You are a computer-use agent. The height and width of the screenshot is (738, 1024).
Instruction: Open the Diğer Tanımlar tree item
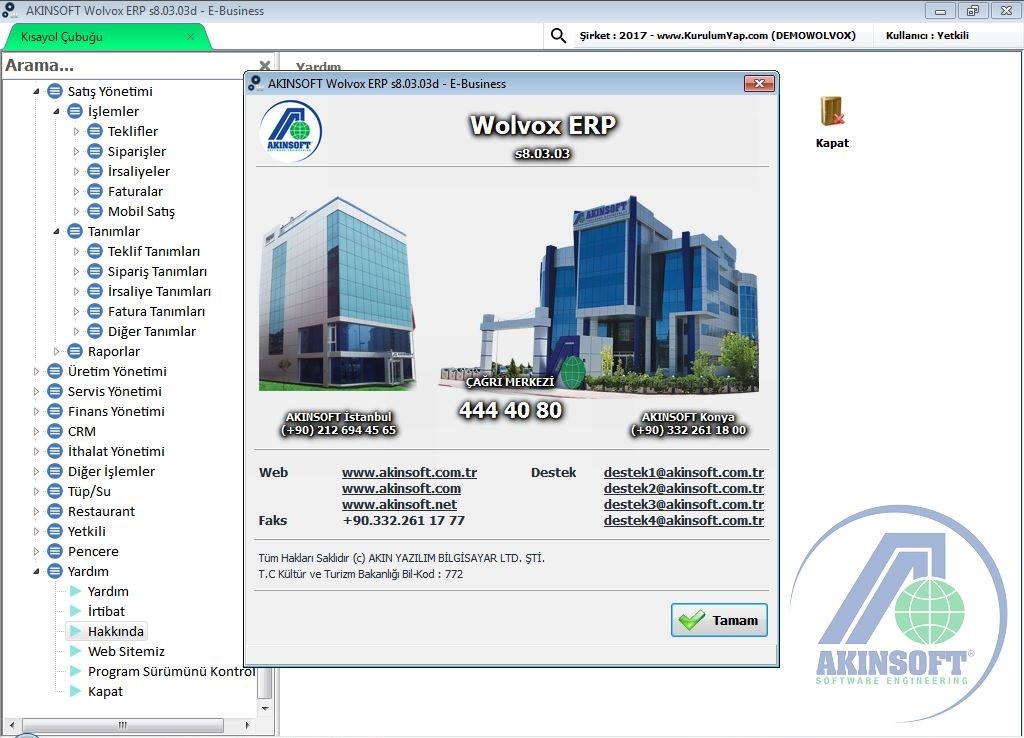pos(152,332)
